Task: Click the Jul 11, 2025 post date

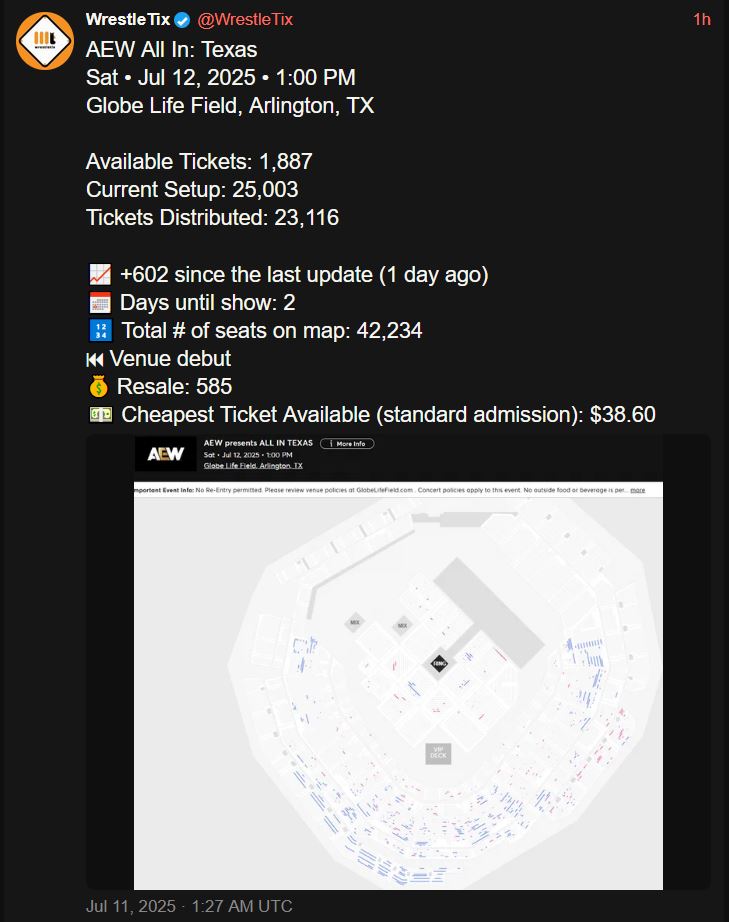Action: (131, 906)
